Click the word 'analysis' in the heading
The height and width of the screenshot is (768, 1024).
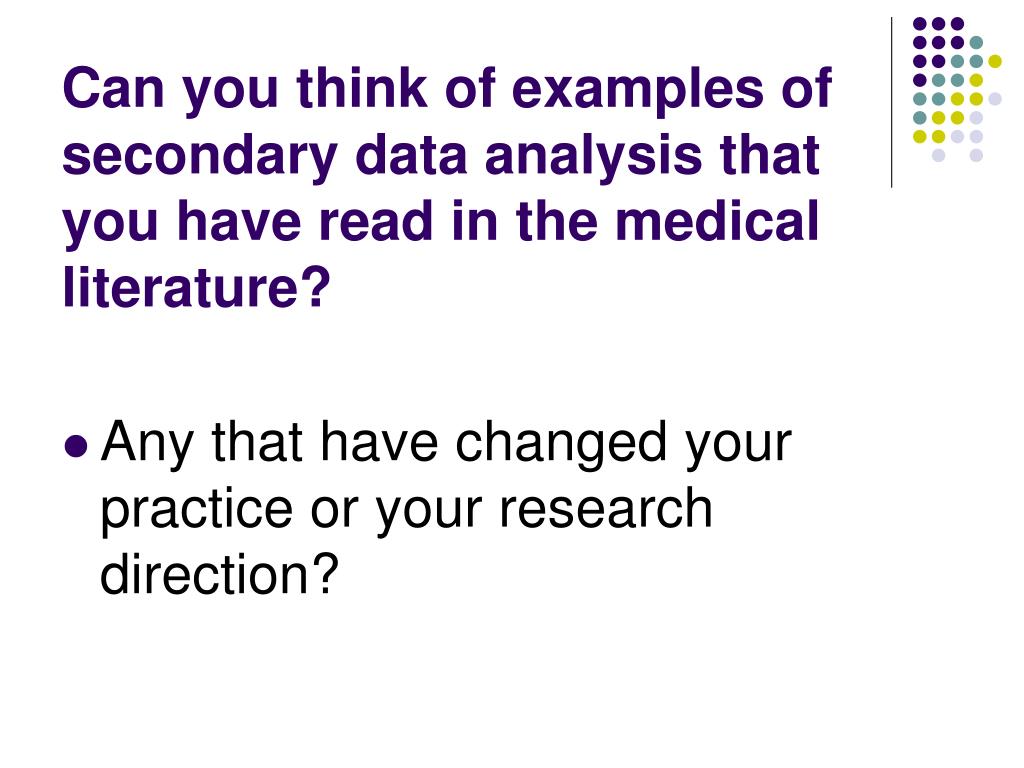[594, 158]
